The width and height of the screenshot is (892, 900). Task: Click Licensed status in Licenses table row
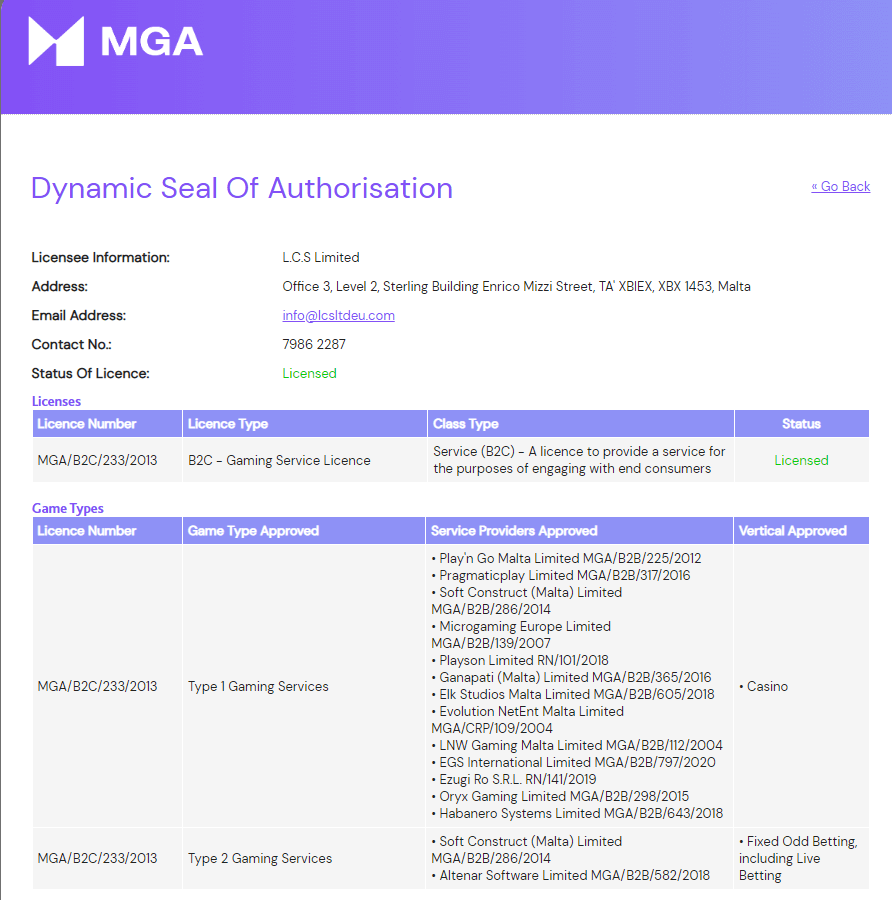801,460
